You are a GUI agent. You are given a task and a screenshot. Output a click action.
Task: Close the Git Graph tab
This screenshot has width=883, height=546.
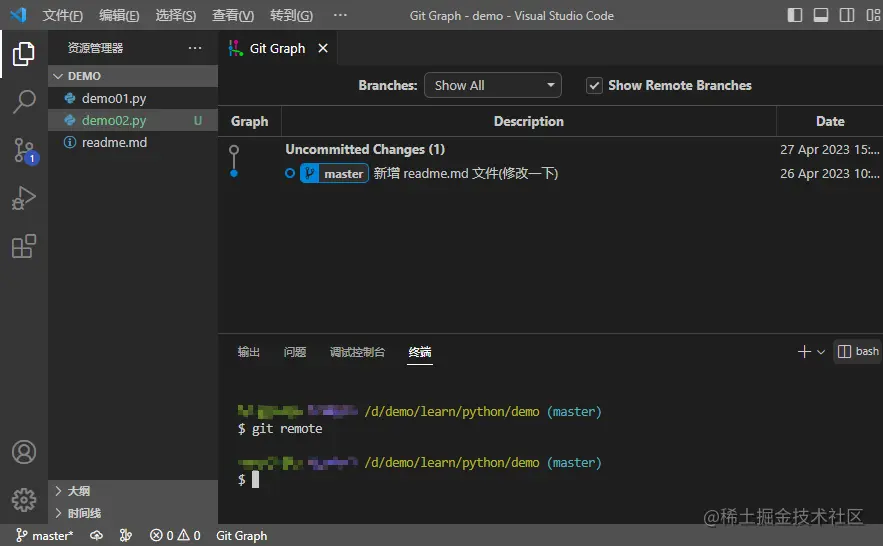coord(323,48)
